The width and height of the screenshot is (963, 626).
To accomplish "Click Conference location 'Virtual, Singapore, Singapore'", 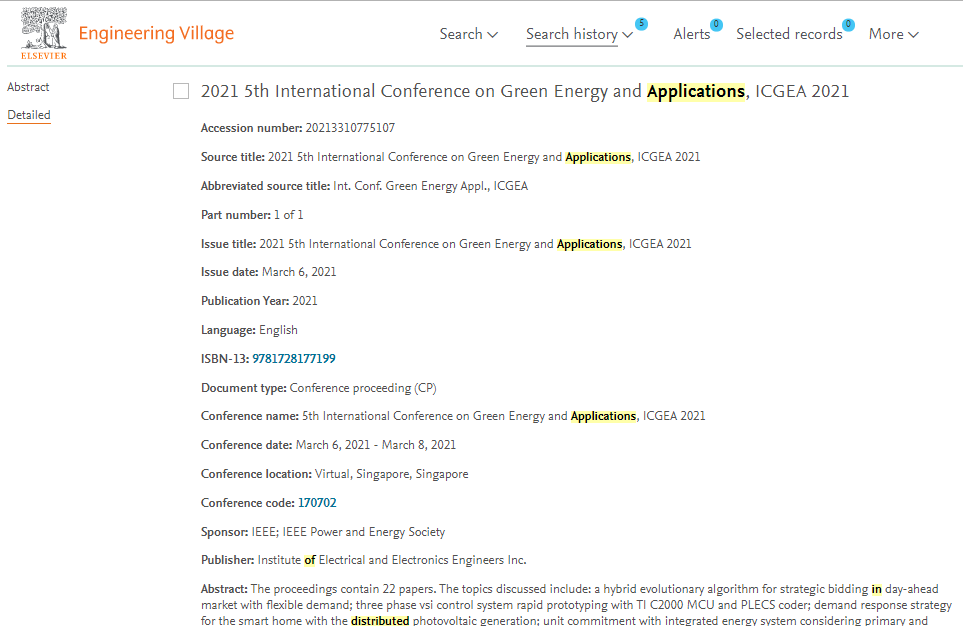I will (x=392, y=474).
